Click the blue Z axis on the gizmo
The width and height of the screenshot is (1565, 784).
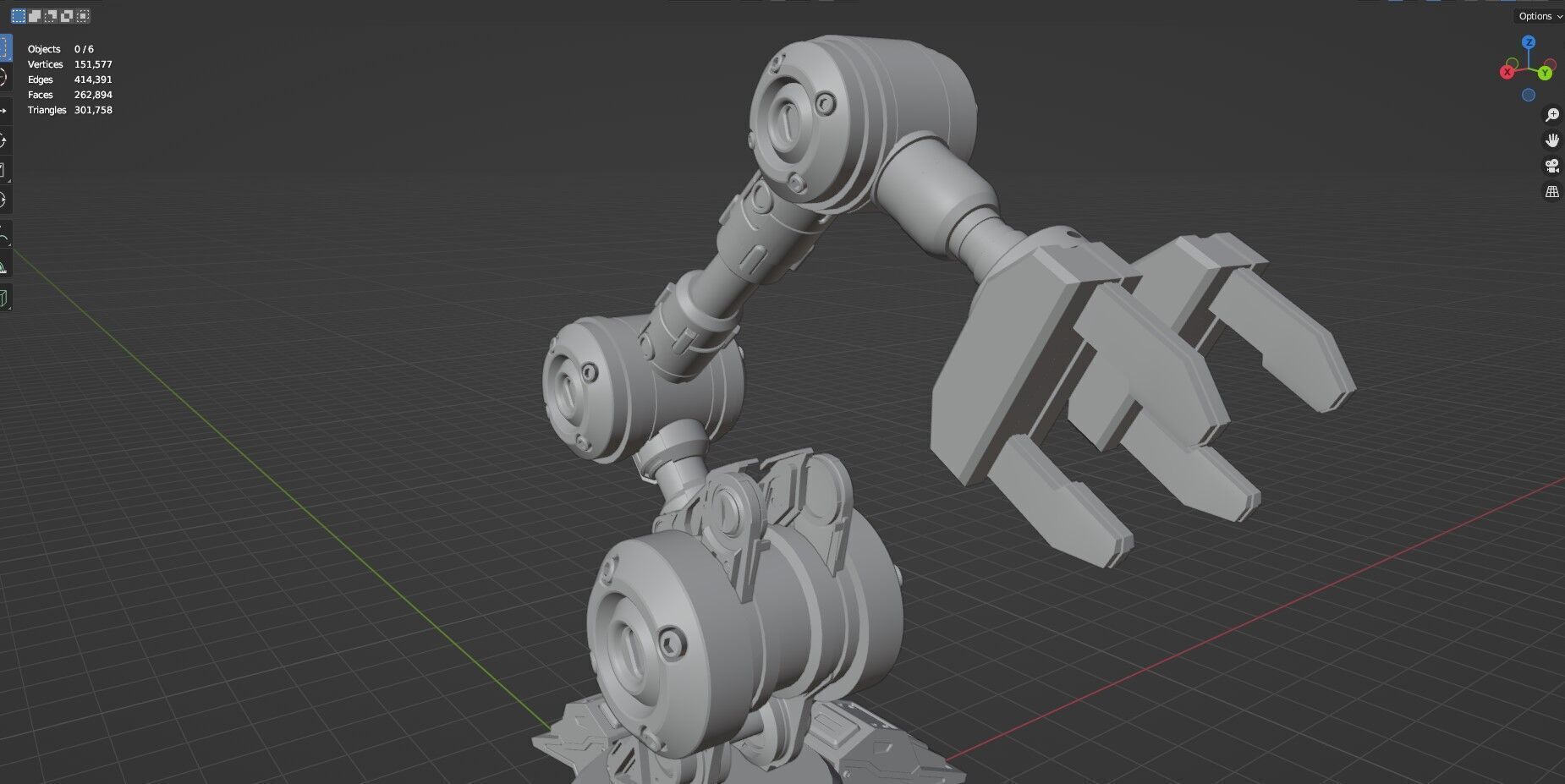click(1529, 41)
